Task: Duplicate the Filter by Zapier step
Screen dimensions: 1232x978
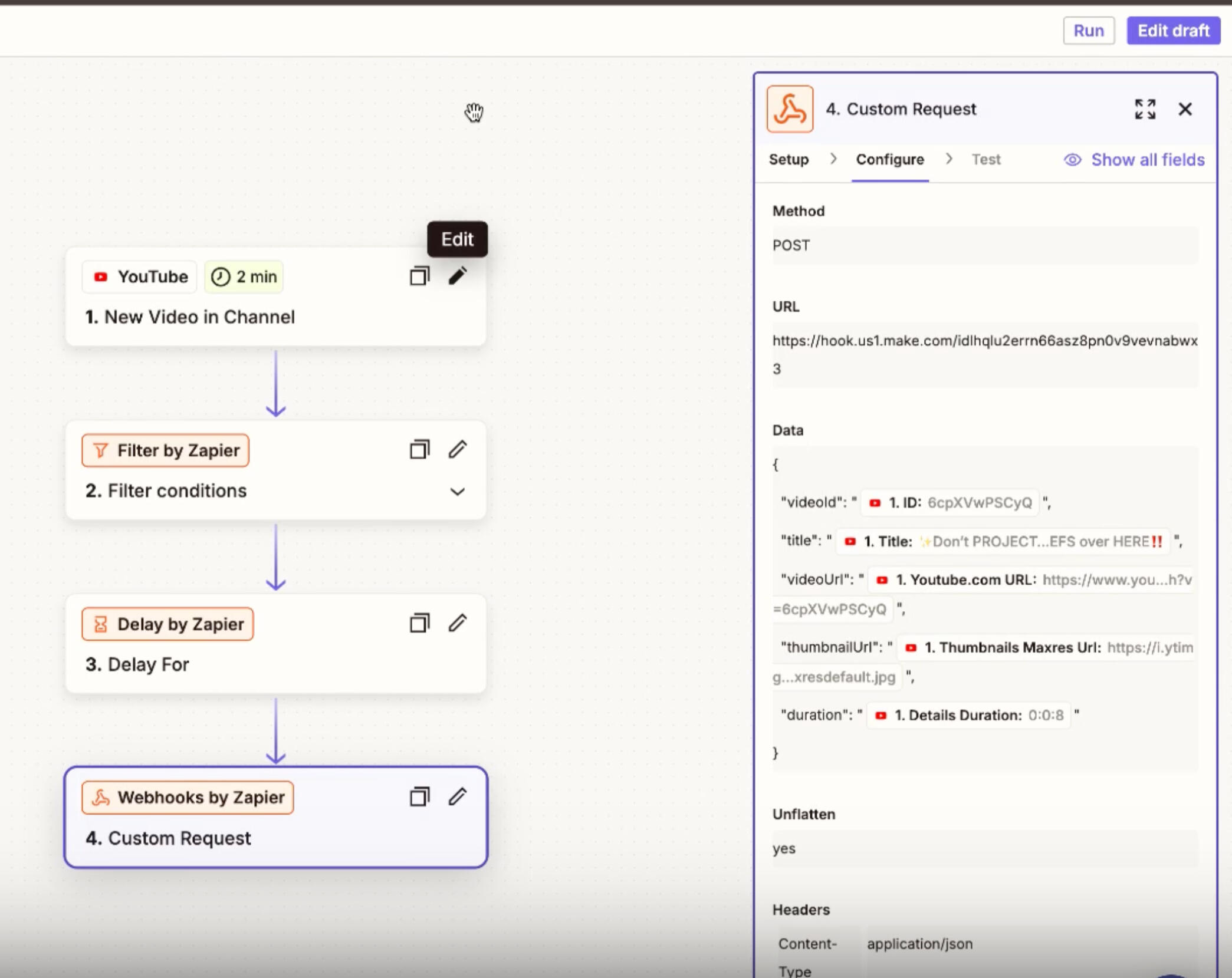Action: pyautogui.click(x=419, y=450)
